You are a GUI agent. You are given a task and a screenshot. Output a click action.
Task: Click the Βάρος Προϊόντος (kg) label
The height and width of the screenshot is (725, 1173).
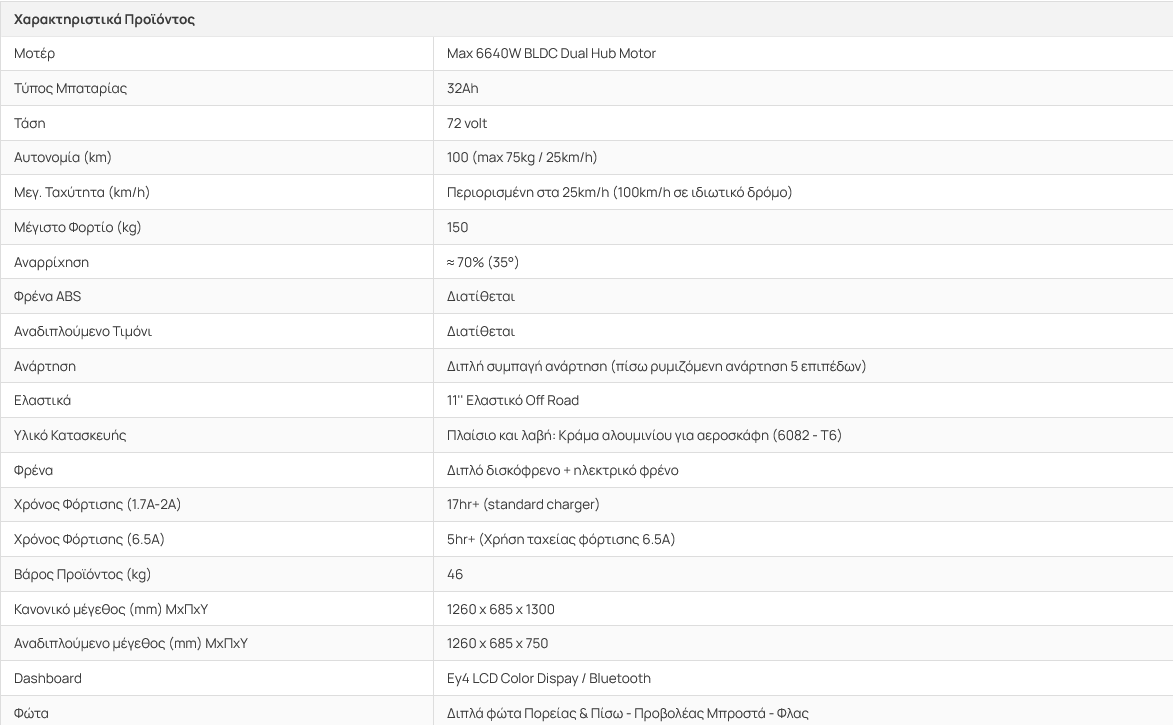pos(82,574)
